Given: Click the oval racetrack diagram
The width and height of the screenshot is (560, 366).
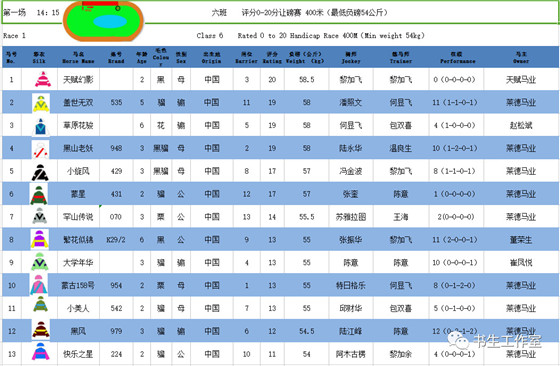Looking at the screenshot, I should pos(104,20).
